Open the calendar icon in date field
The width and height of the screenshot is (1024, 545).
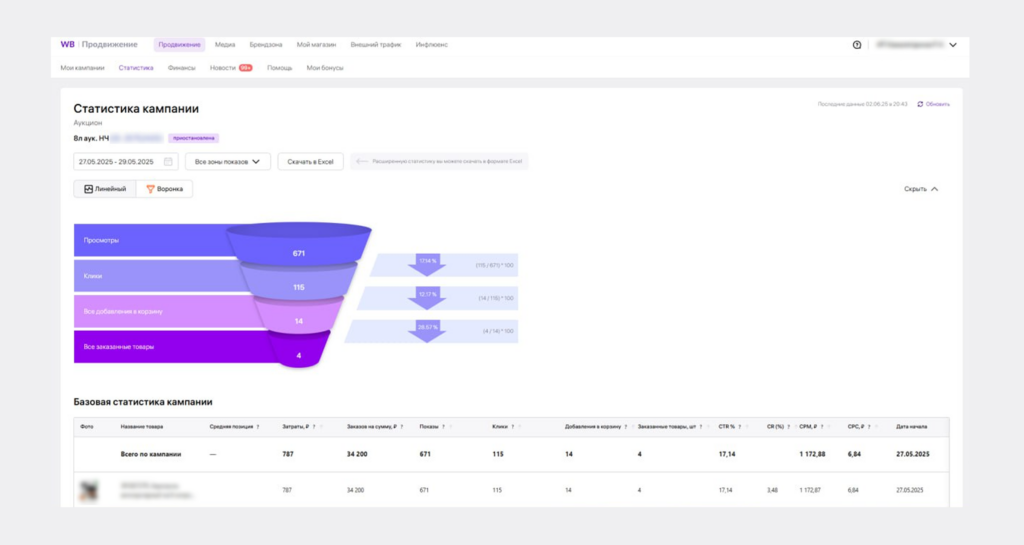click(168, 161)
